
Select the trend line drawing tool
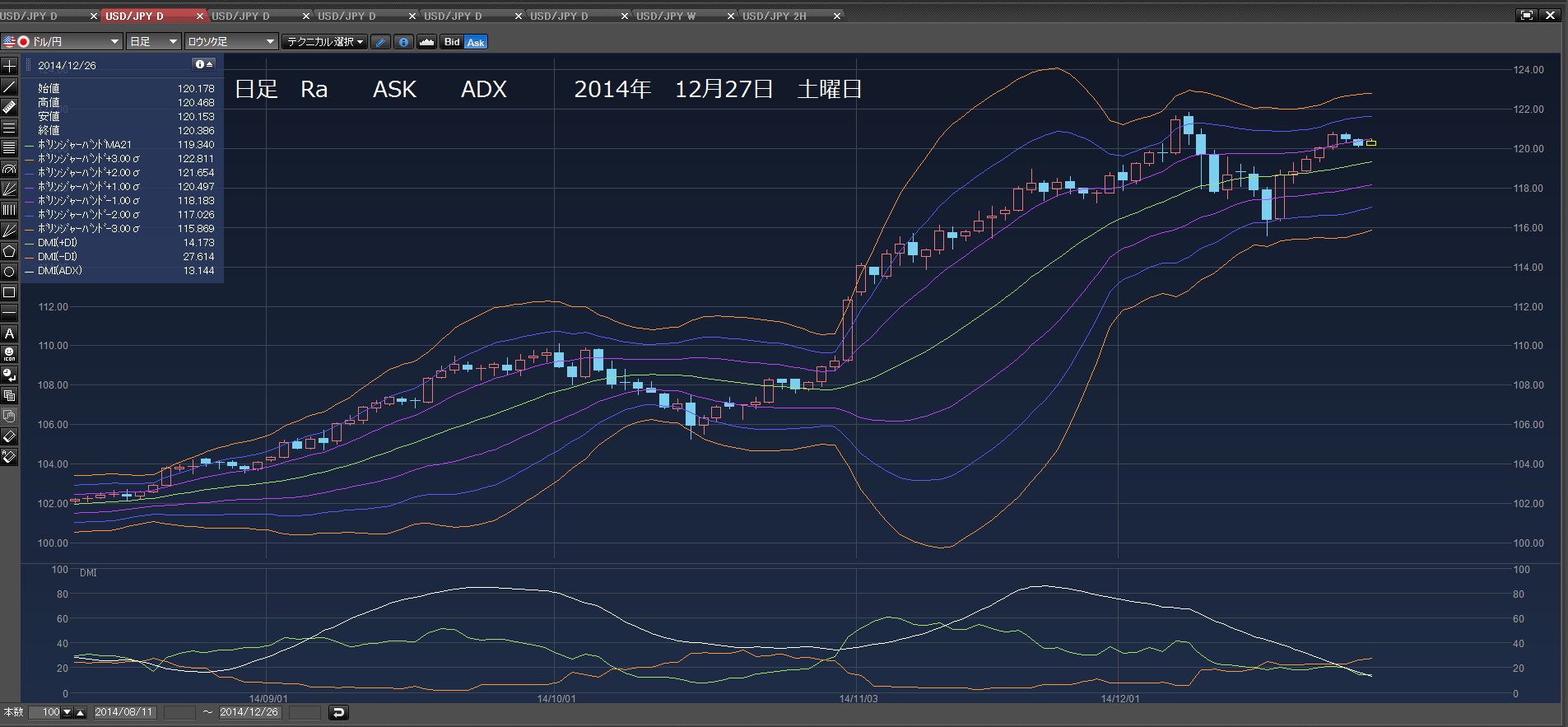coord(9,86)
